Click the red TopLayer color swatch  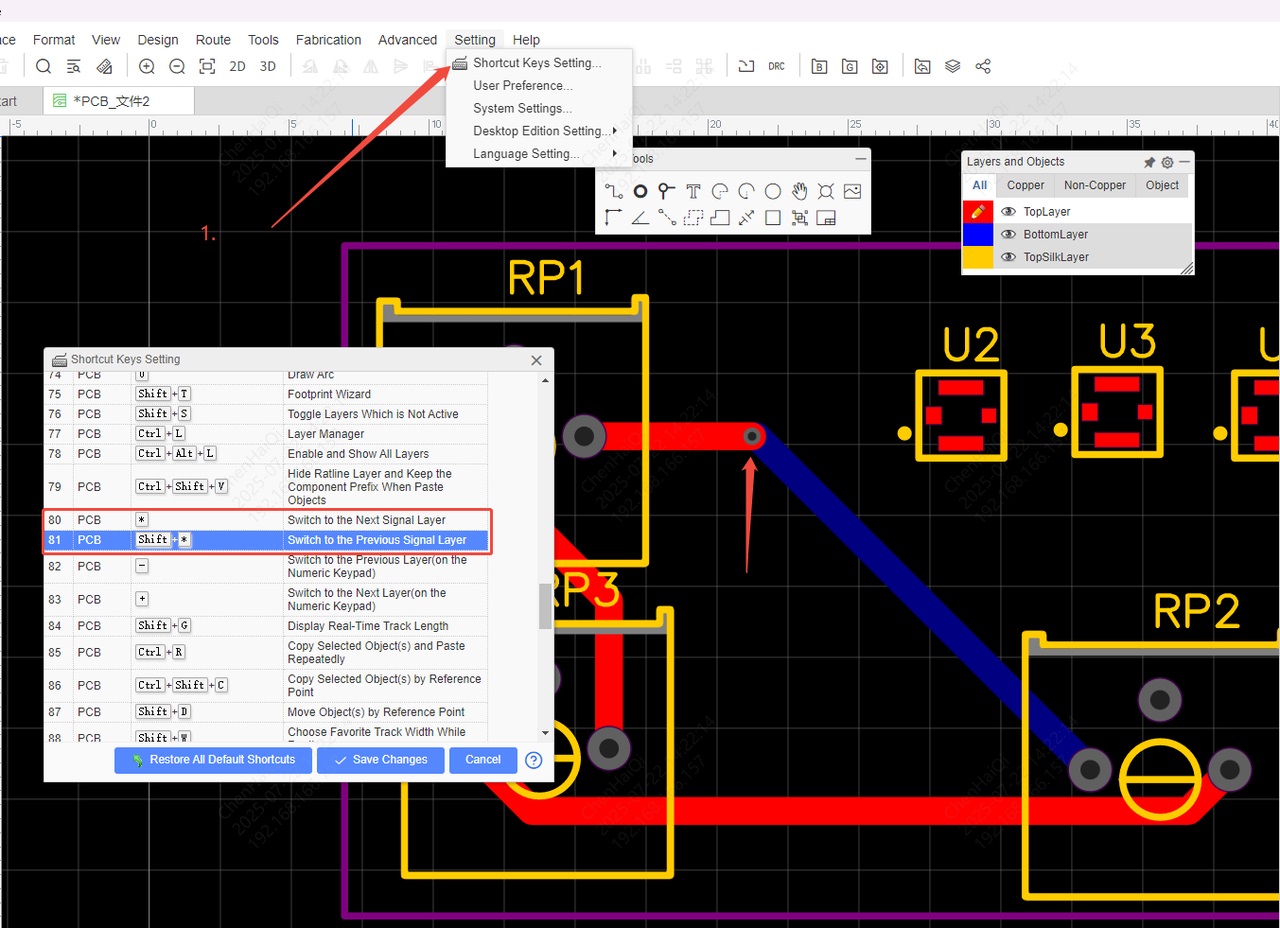[977, 211]
